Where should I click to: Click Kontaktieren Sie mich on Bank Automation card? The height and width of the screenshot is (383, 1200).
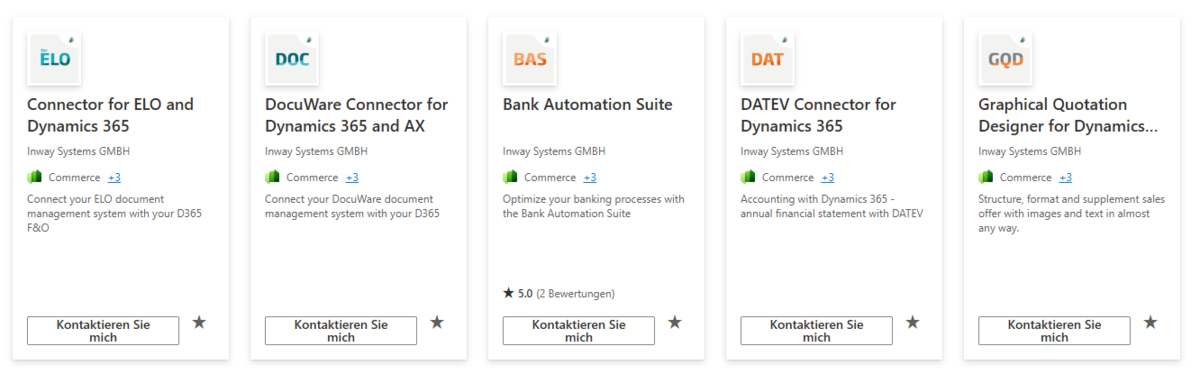(579, 331)
